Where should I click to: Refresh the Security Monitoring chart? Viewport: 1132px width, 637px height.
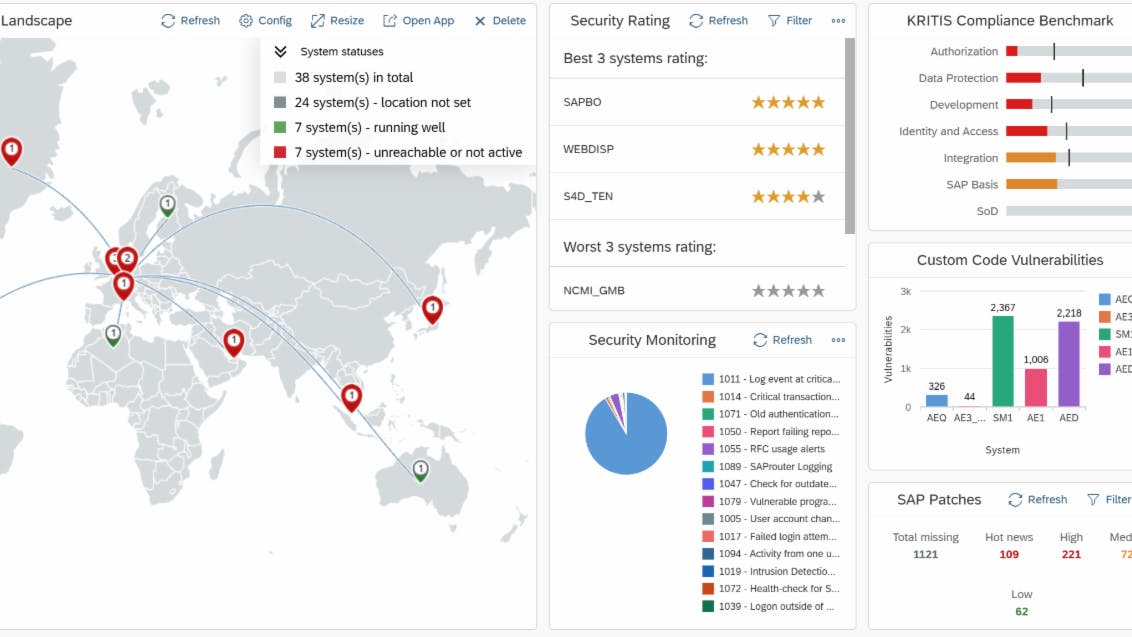[782, 340]
